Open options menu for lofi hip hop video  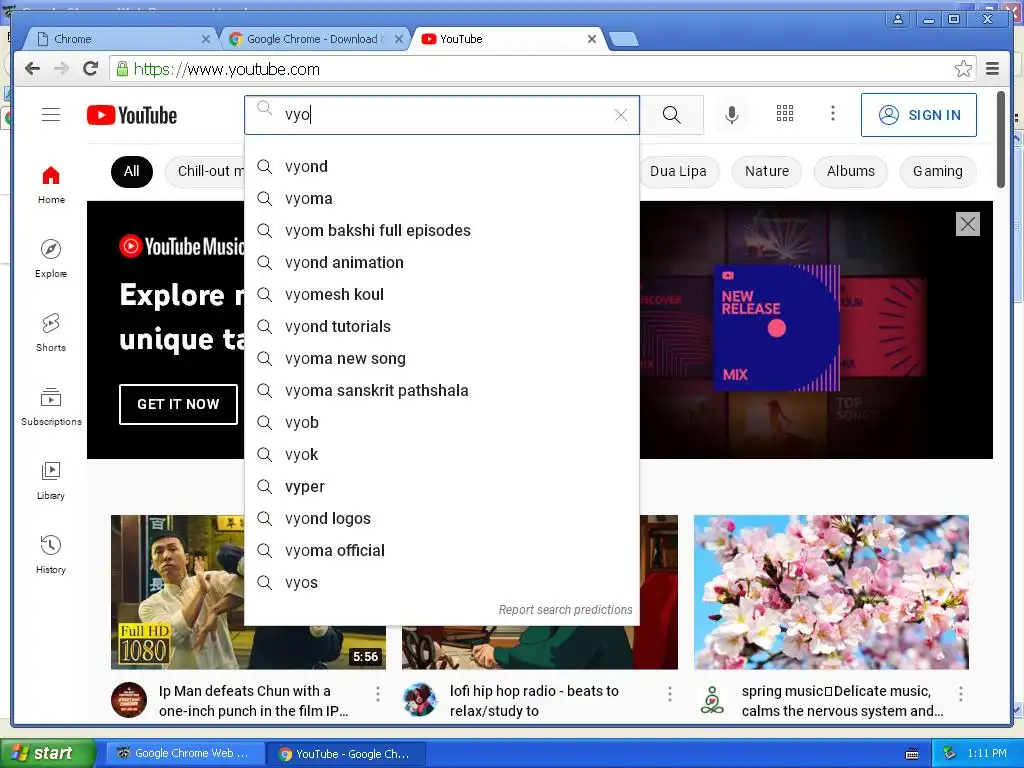669,694
